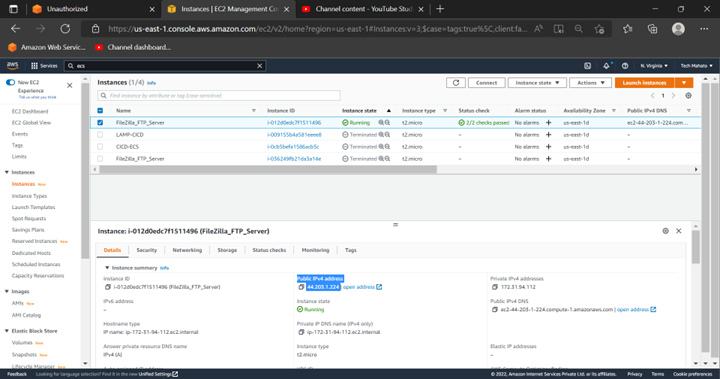This screenshot has width=720, height=379.
Task: Go to previous page of instances
Action: click(x=652, y=96)
